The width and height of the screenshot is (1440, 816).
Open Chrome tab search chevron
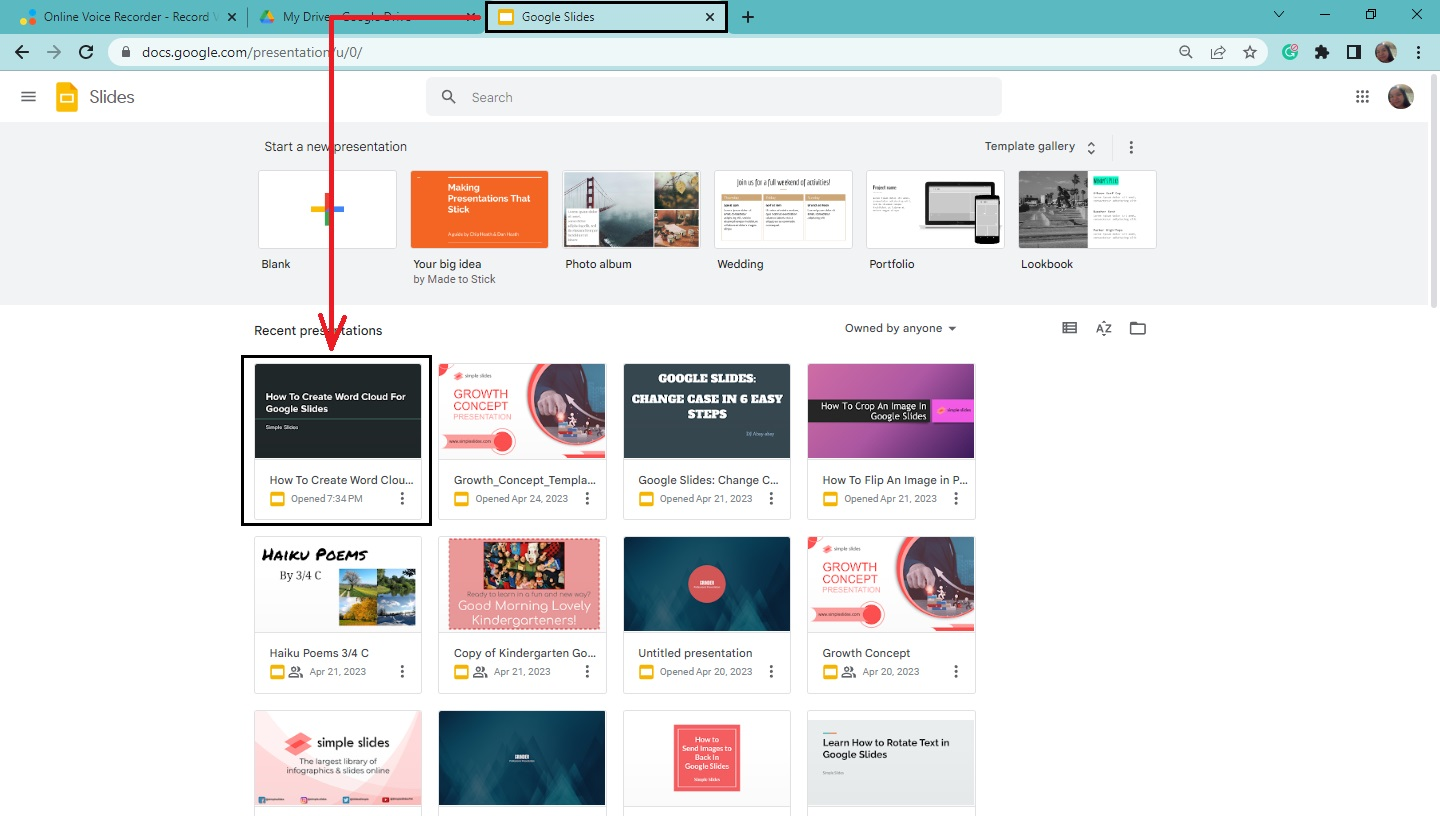coord(1279,15)
